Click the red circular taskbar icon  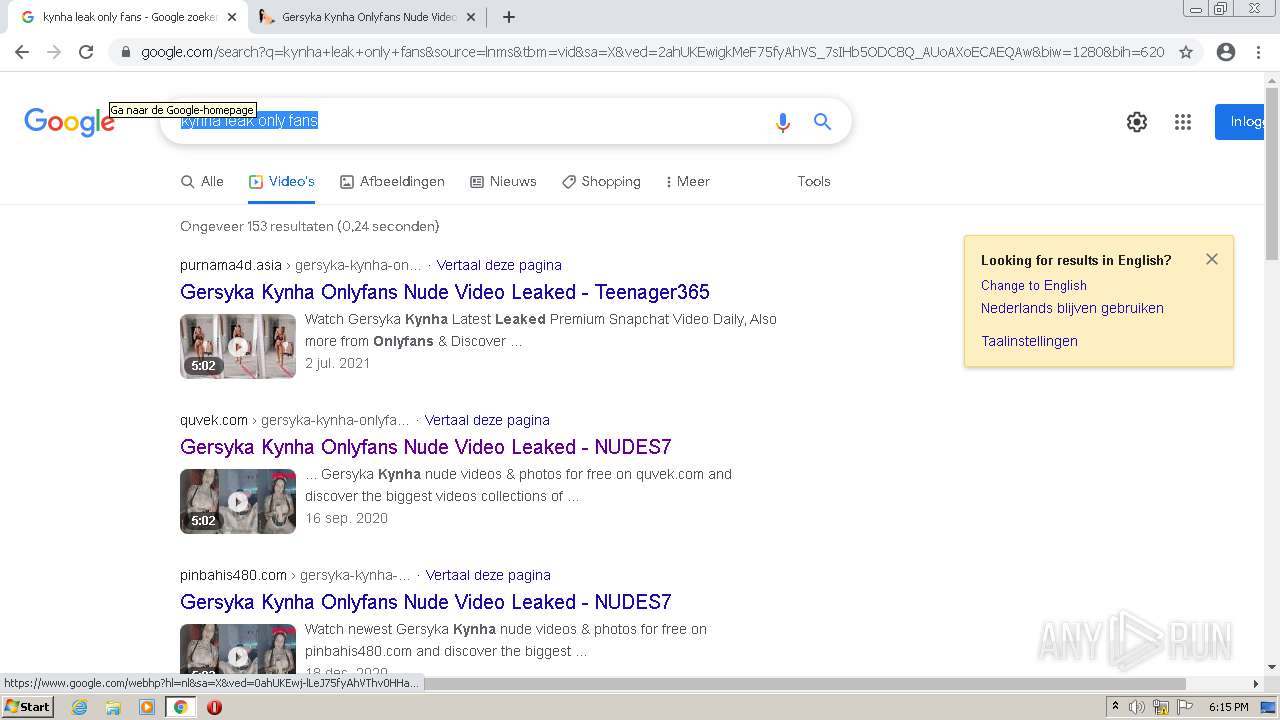click(x=214, y=707)
